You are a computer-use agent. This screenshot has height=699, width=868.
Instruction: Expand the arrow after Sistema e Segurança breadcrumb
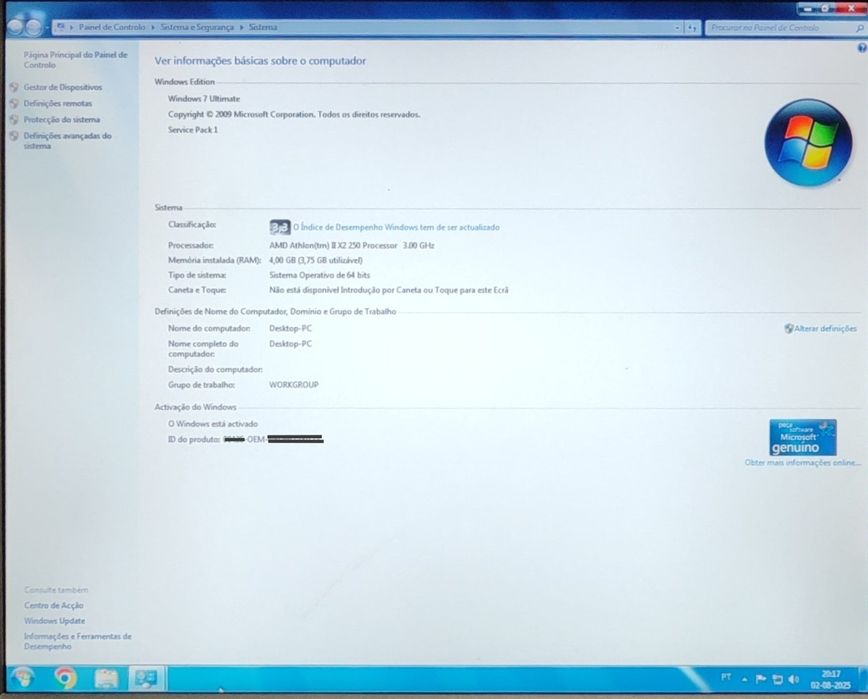click(241, 27)
